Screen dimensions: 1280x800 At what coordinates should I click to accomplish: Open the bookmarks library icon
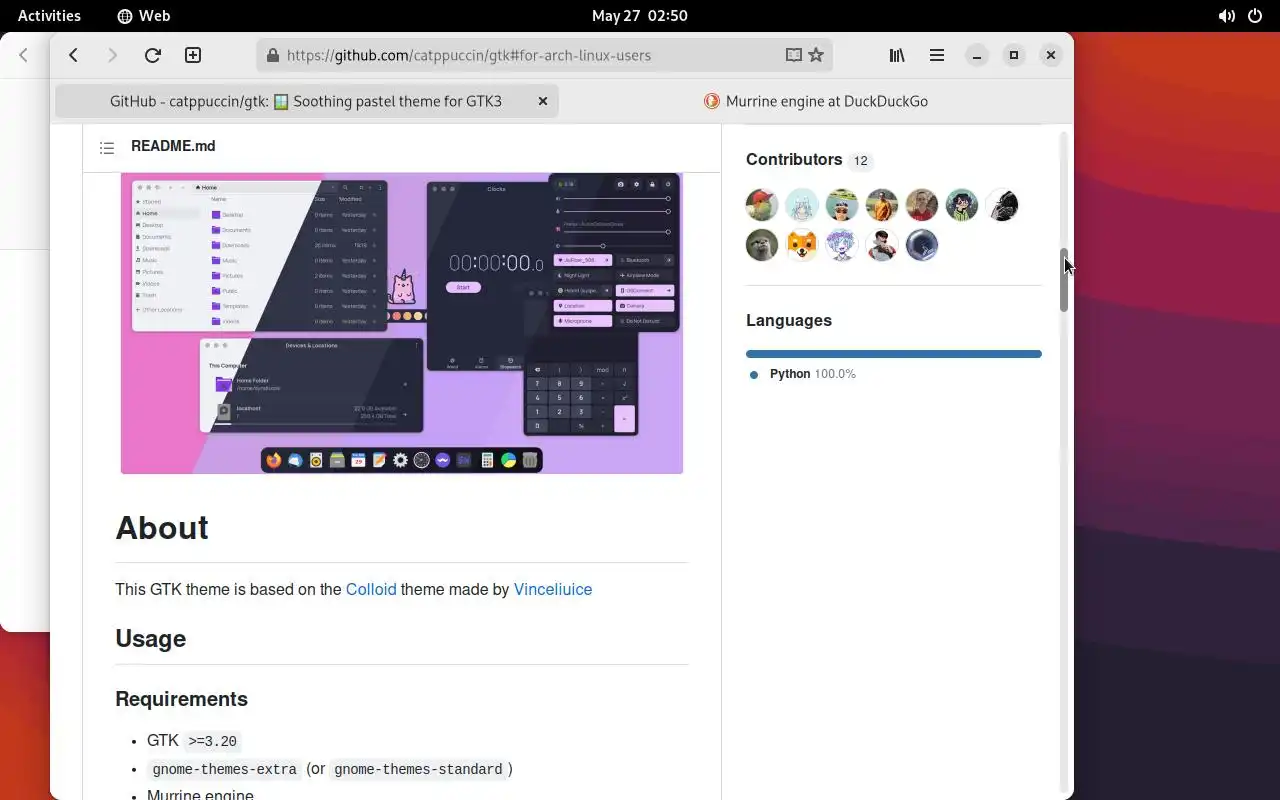coord(897,55)
